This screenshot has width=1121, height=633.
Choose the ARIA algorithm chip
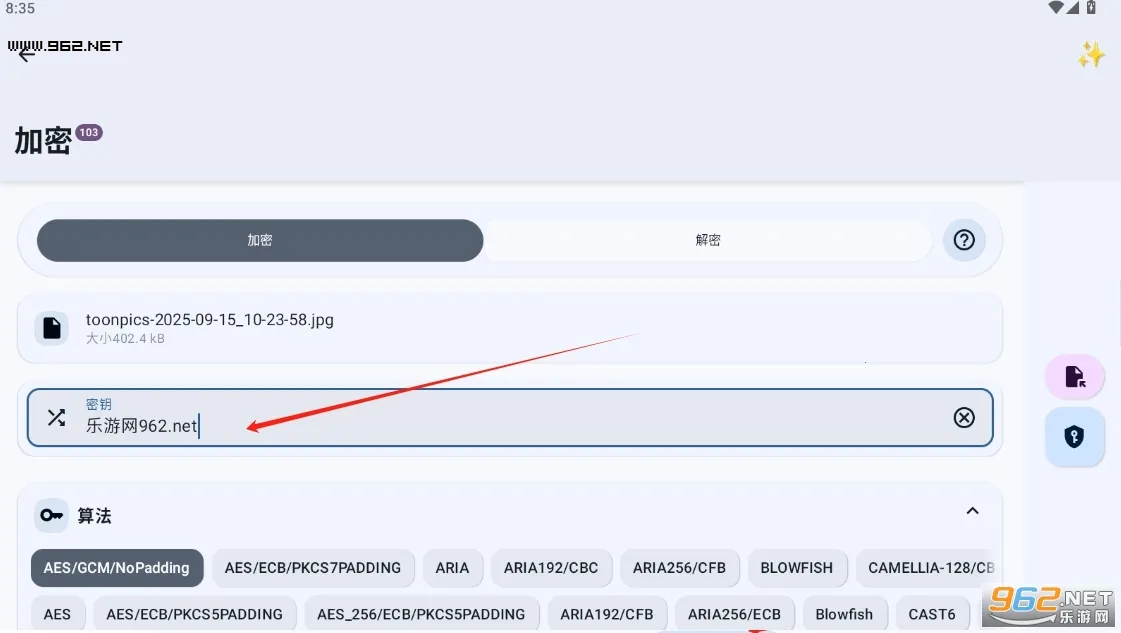tap(452, 568)
